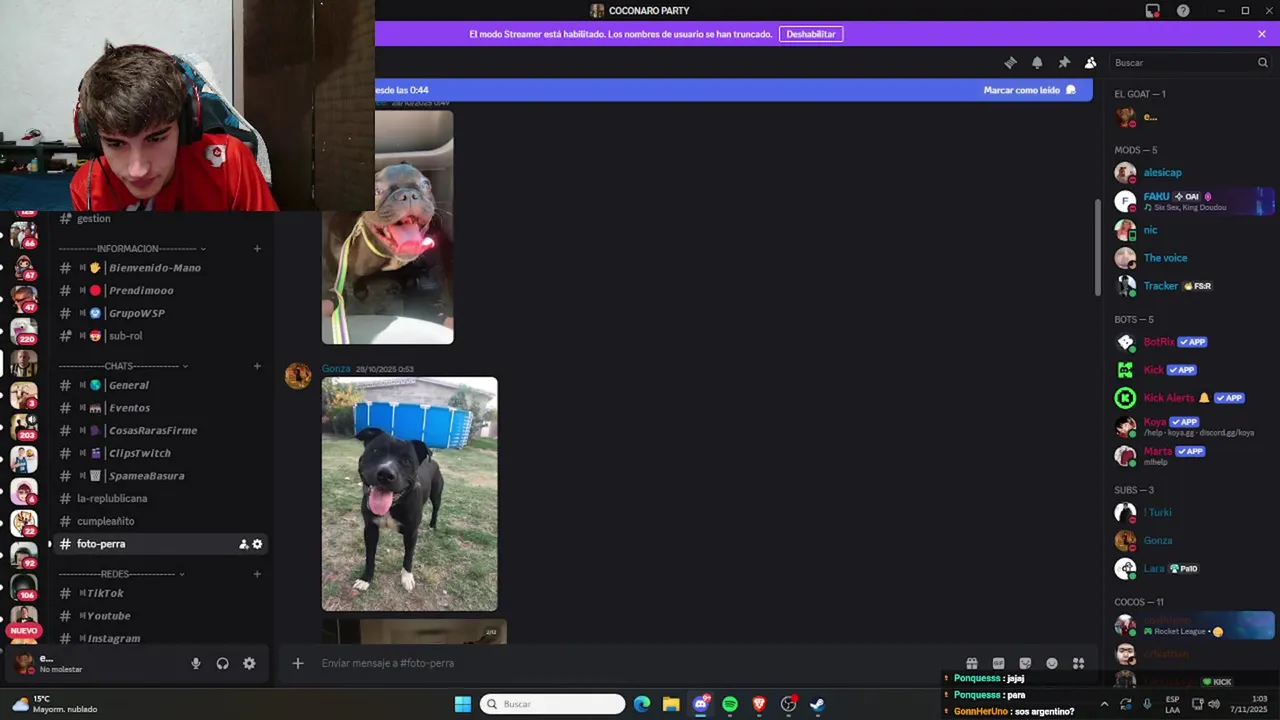Select member alesicap in MODS list

1190,173
